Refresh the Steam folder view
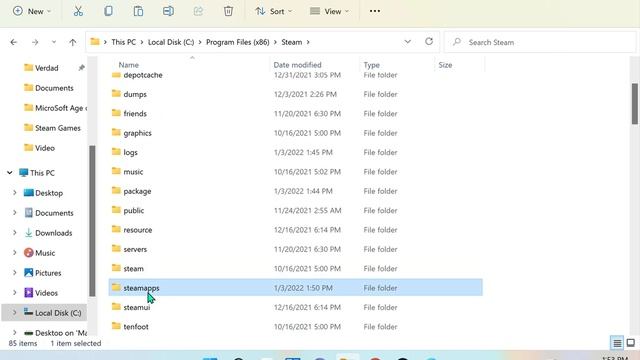The height and width of the screenshot is (360, 640). pos(429,42)
